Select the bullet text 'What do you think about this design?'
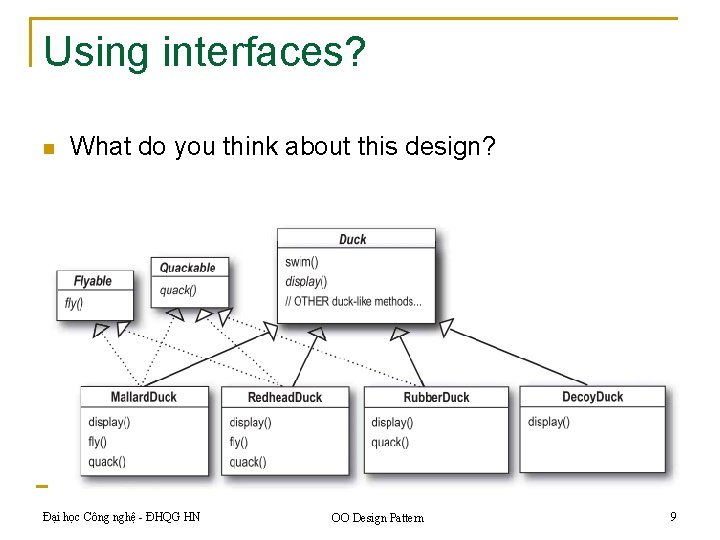Screen dimensions: 720x540 pos(282,146)
